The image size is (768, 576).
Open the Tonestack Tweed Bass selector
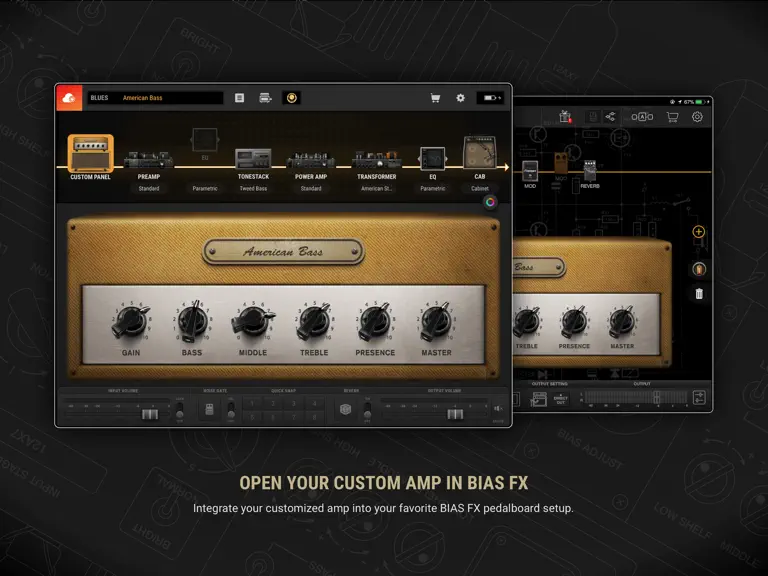(253, 189)
